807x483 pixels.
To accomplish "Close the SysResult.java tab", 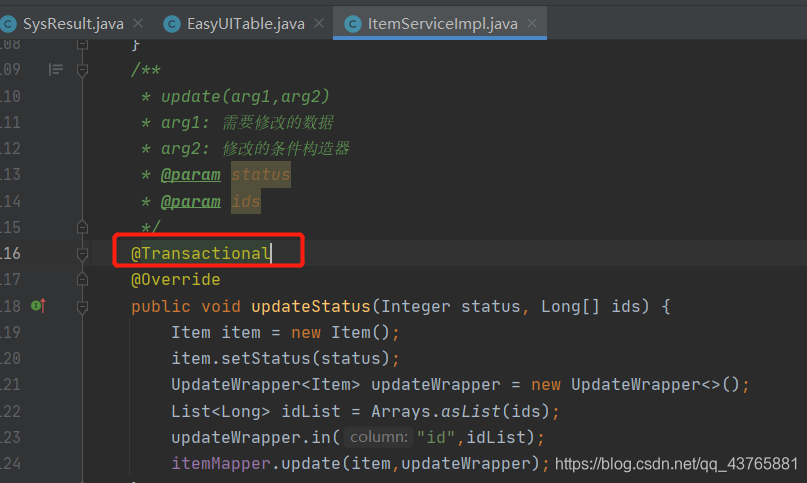I will 138,23.
